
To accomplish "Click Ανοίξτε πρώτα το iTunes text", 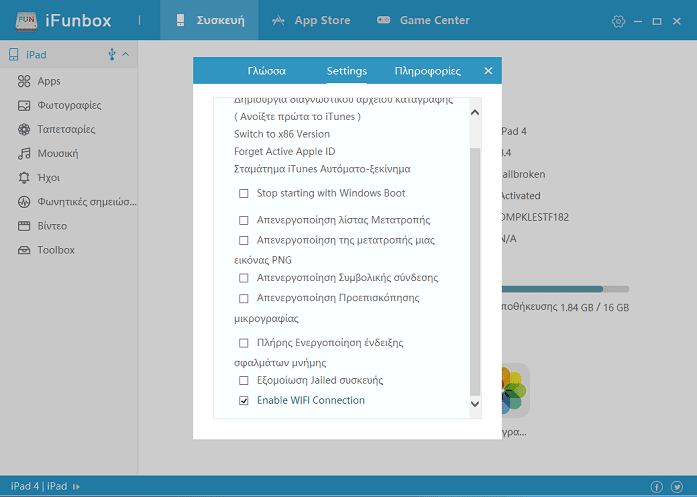I will (x=297, y=116).
